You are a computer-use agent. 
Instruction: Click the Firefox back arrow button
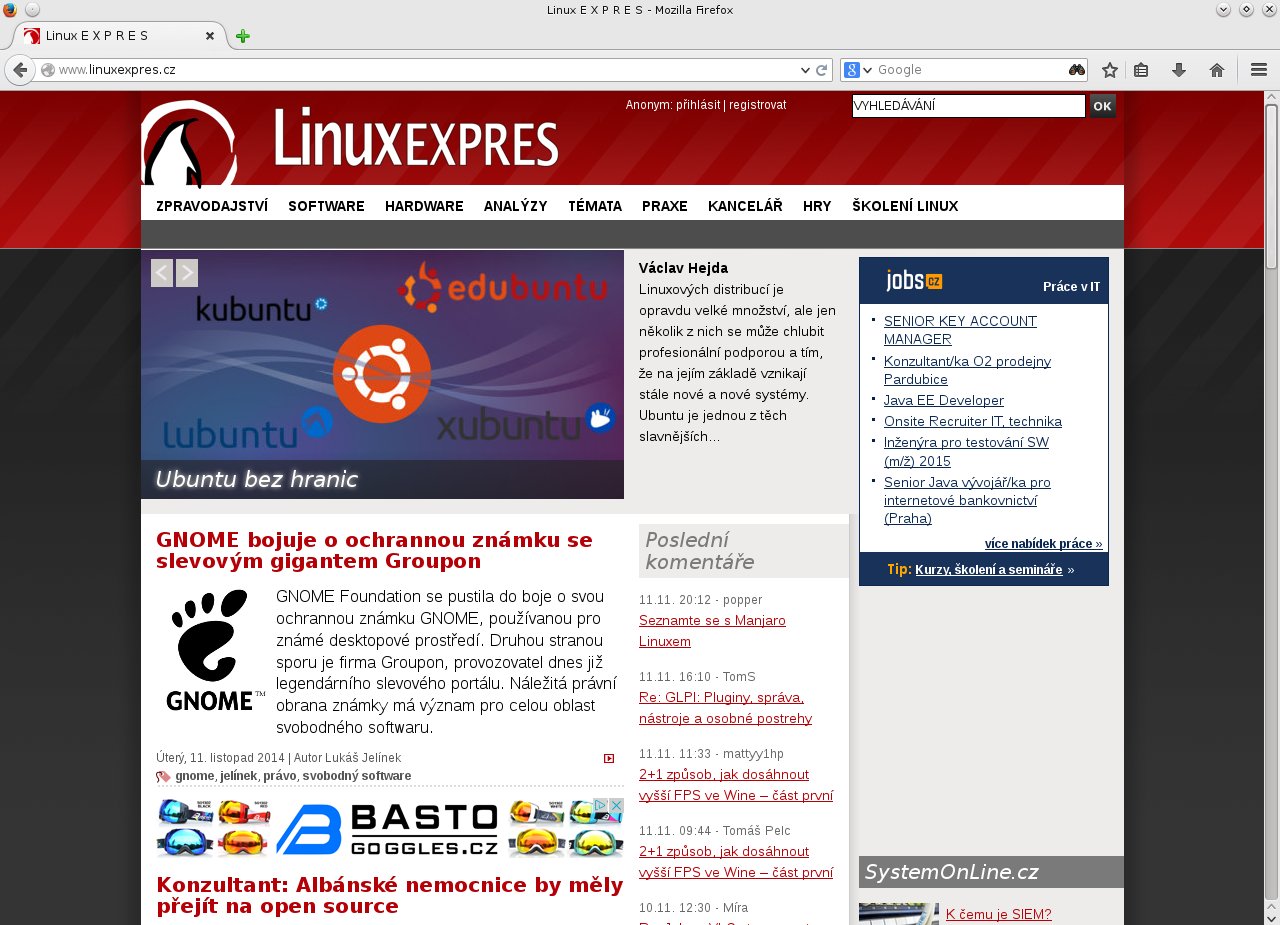[x=20, y=70]
